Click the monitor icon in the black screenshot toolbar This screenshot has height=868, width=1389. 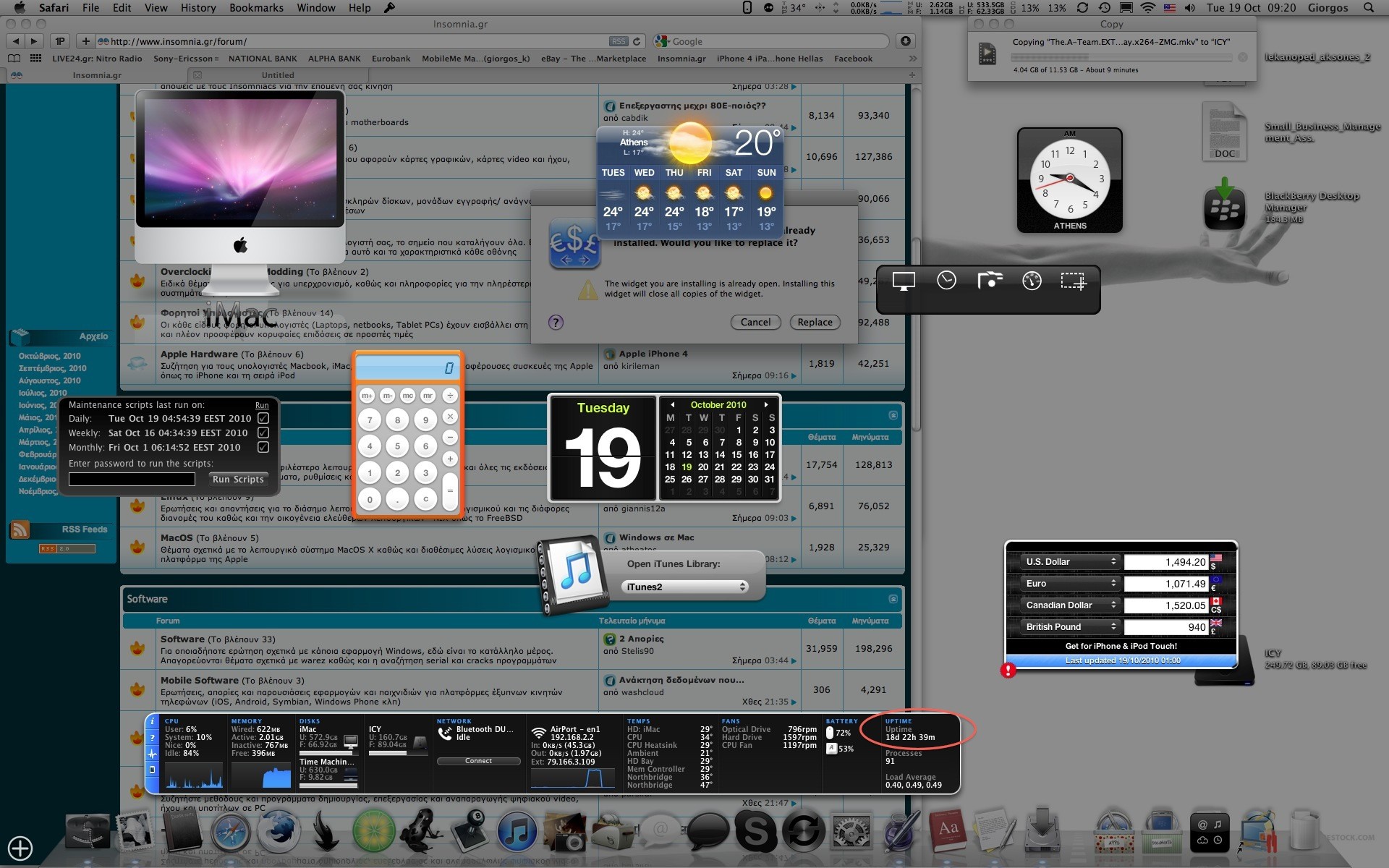pyautogui.click(x=904, y=281)
